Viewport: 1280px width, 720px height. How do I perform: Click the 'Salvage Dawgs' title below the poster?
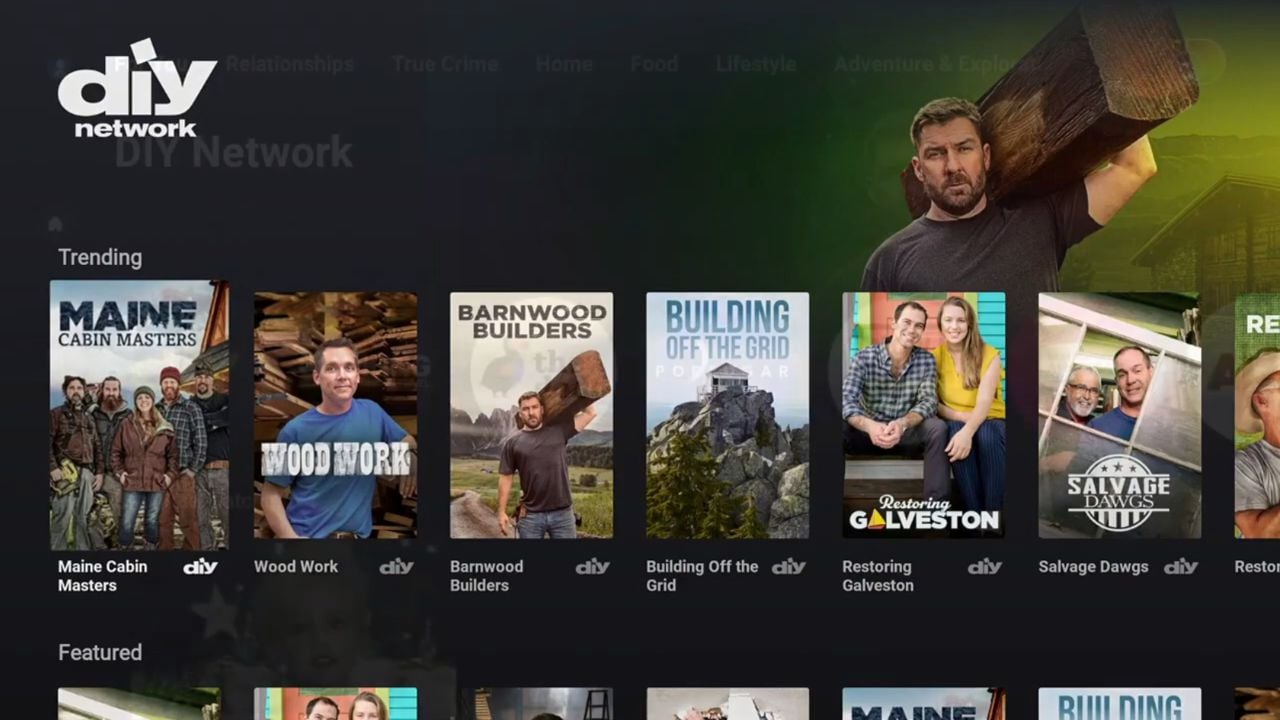point(1093,566)
